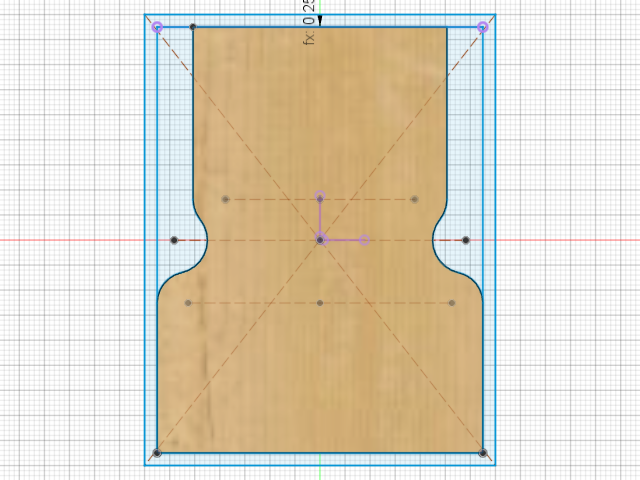Click purple circle at end of horizontal axis handle
640x480 pixels.
click(x=364, y=240)
